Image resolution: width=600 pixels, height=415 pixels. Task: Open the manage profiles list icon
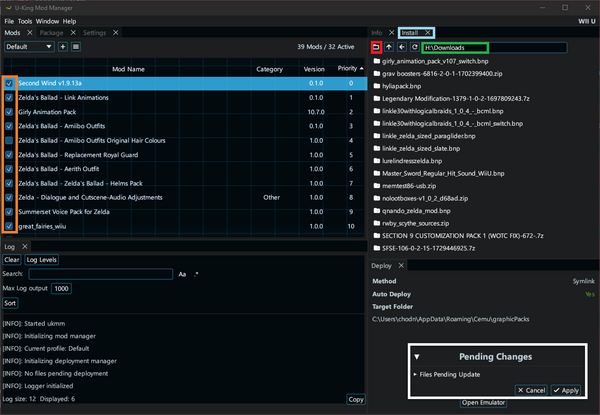point(76,47)
